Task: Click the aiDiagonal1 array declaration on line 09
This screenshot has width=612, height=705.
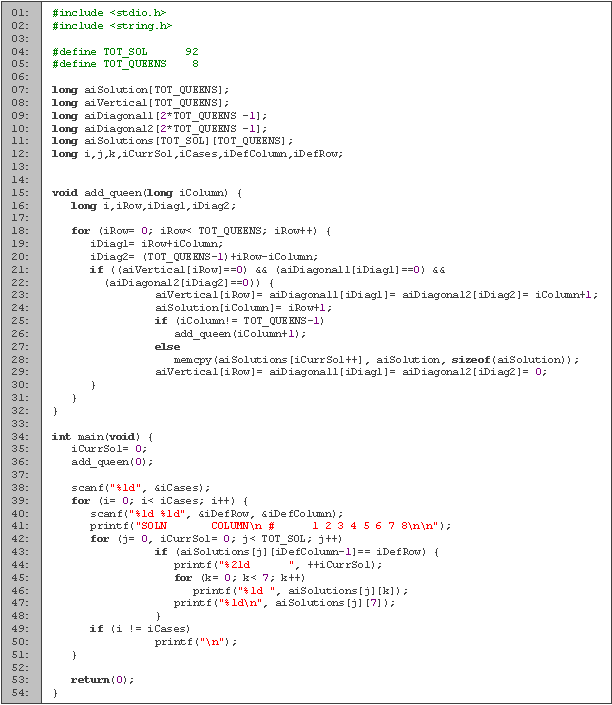Action: [159, 116]
